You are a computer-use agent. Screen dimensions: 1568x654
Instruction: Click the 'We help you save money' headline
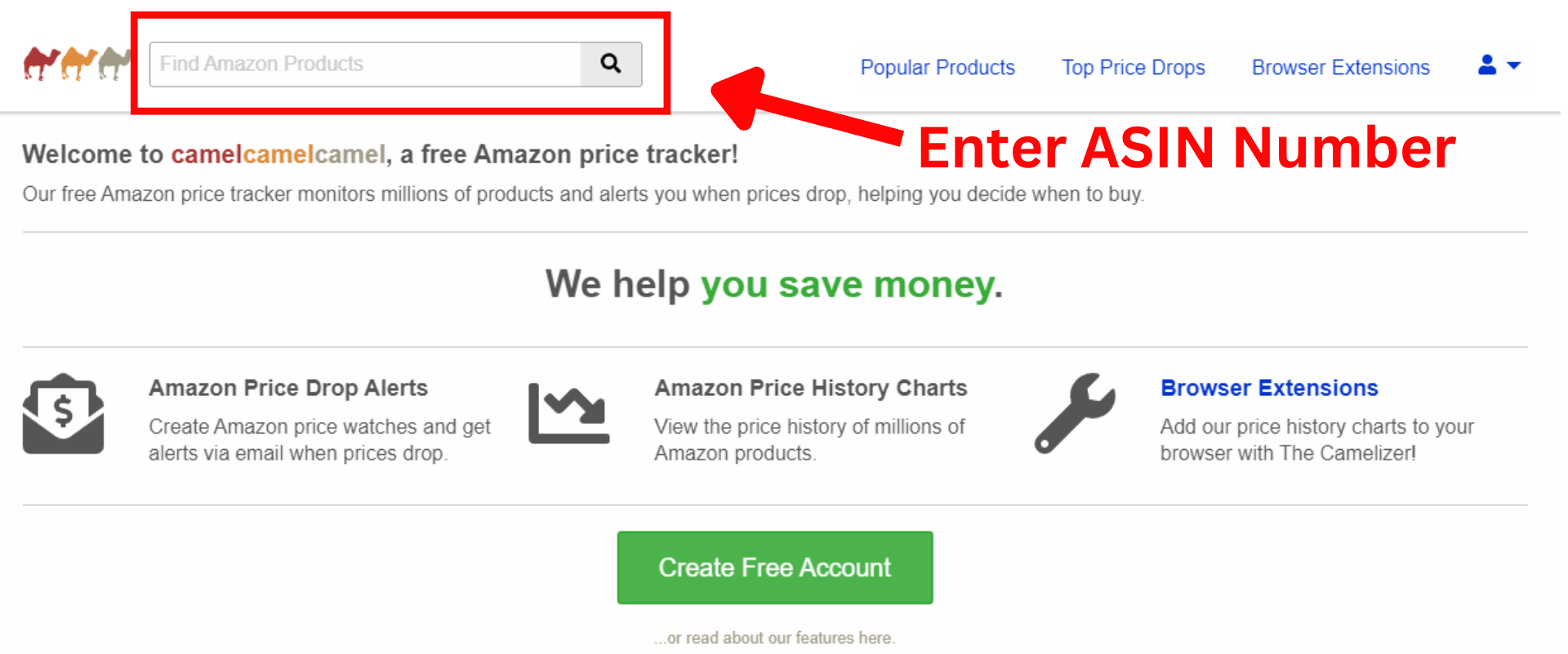tap(774, 284)
